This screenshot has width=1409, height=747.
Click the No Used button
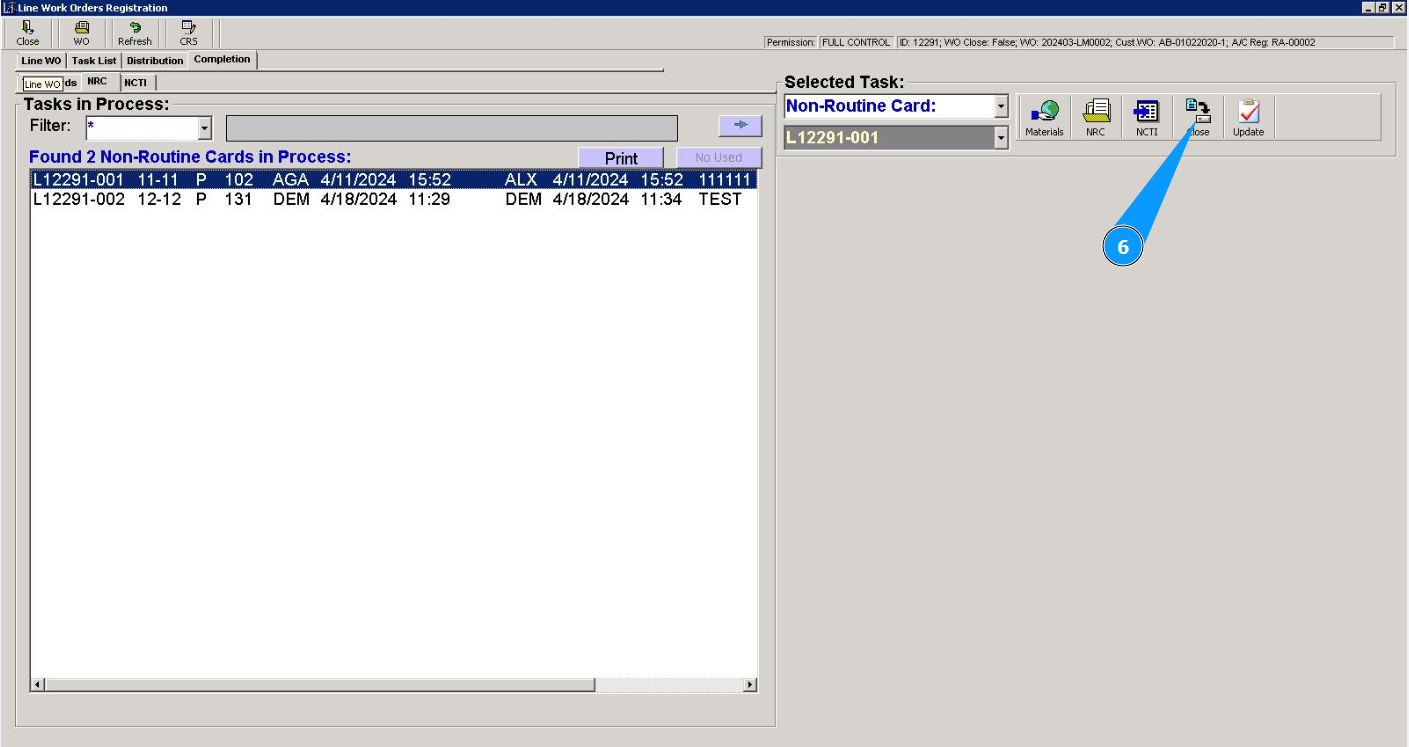[718, 158]
